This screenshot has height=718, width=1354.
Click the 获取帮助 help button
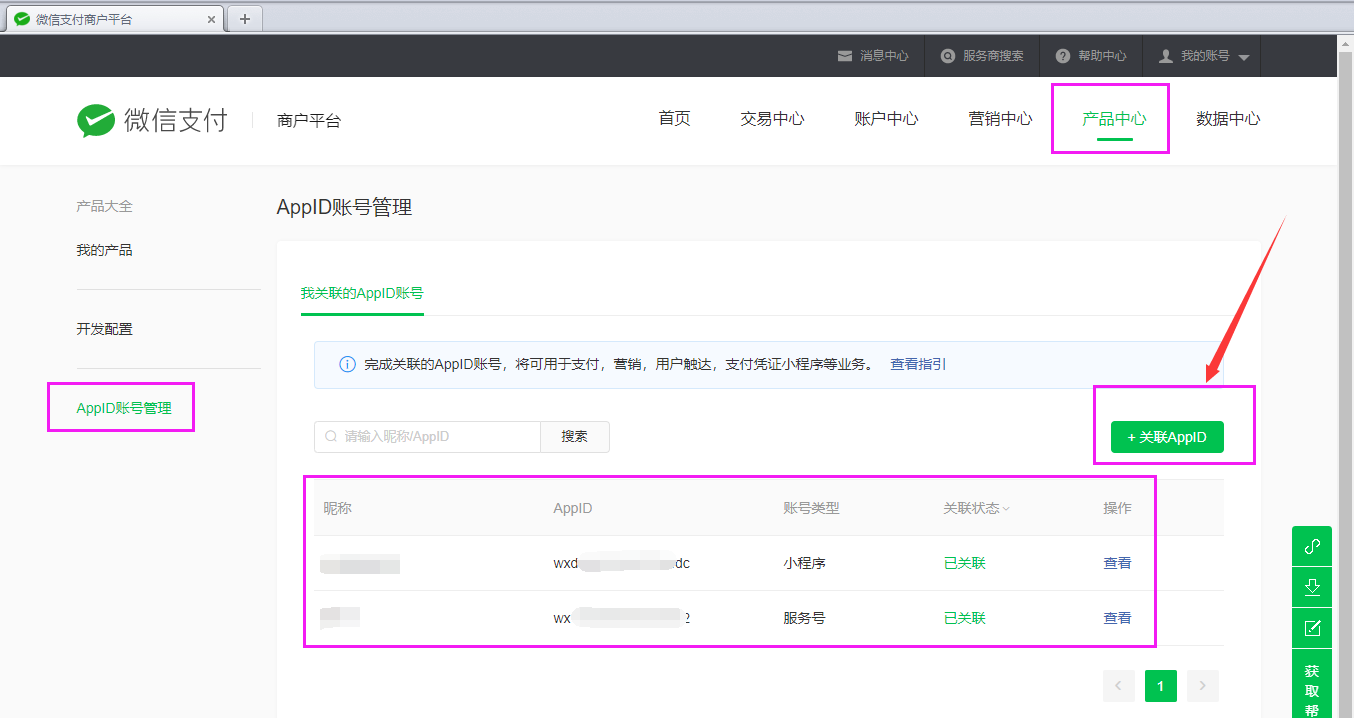tap(1312, 684)
